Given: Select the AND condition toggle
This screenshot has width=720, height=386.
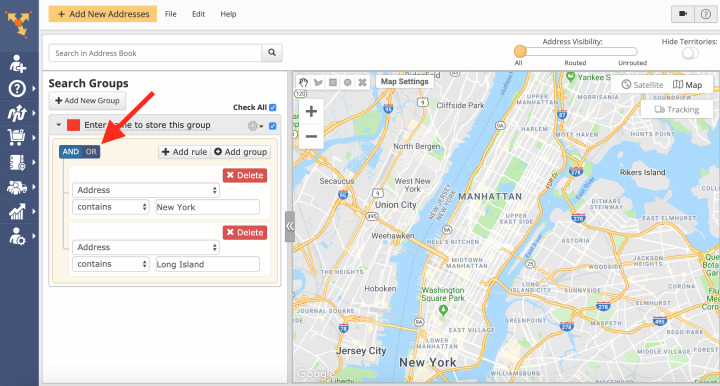Looking at the screenshot, I should pos(71,152).
